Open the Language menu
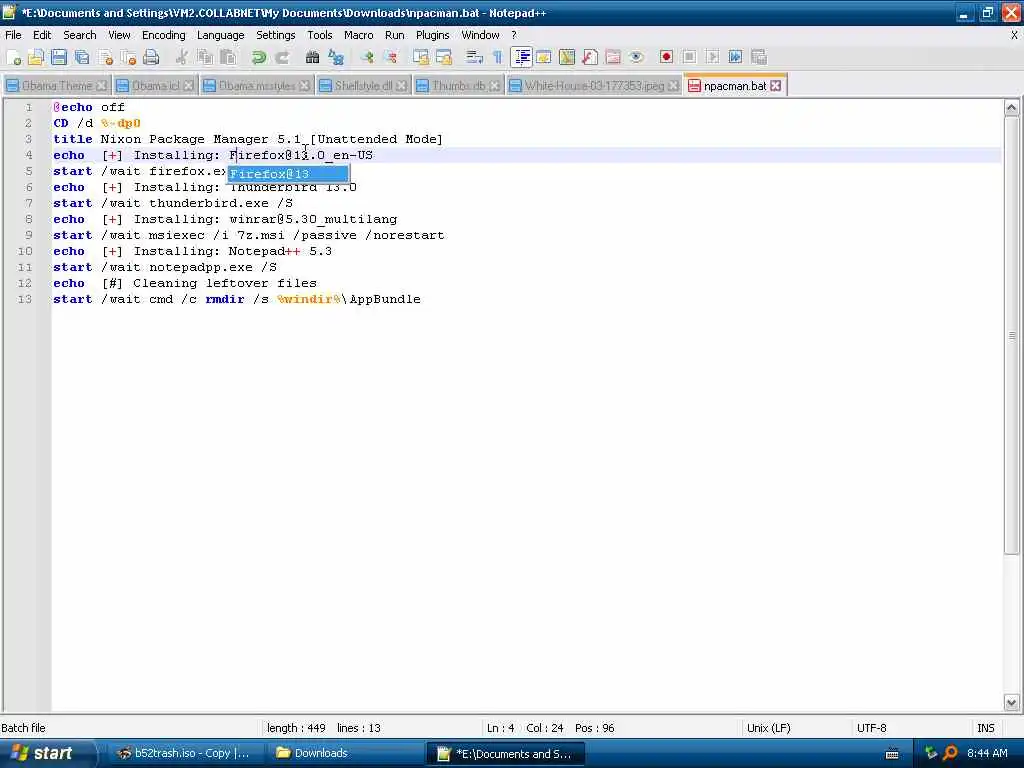 tap(221, 35)
